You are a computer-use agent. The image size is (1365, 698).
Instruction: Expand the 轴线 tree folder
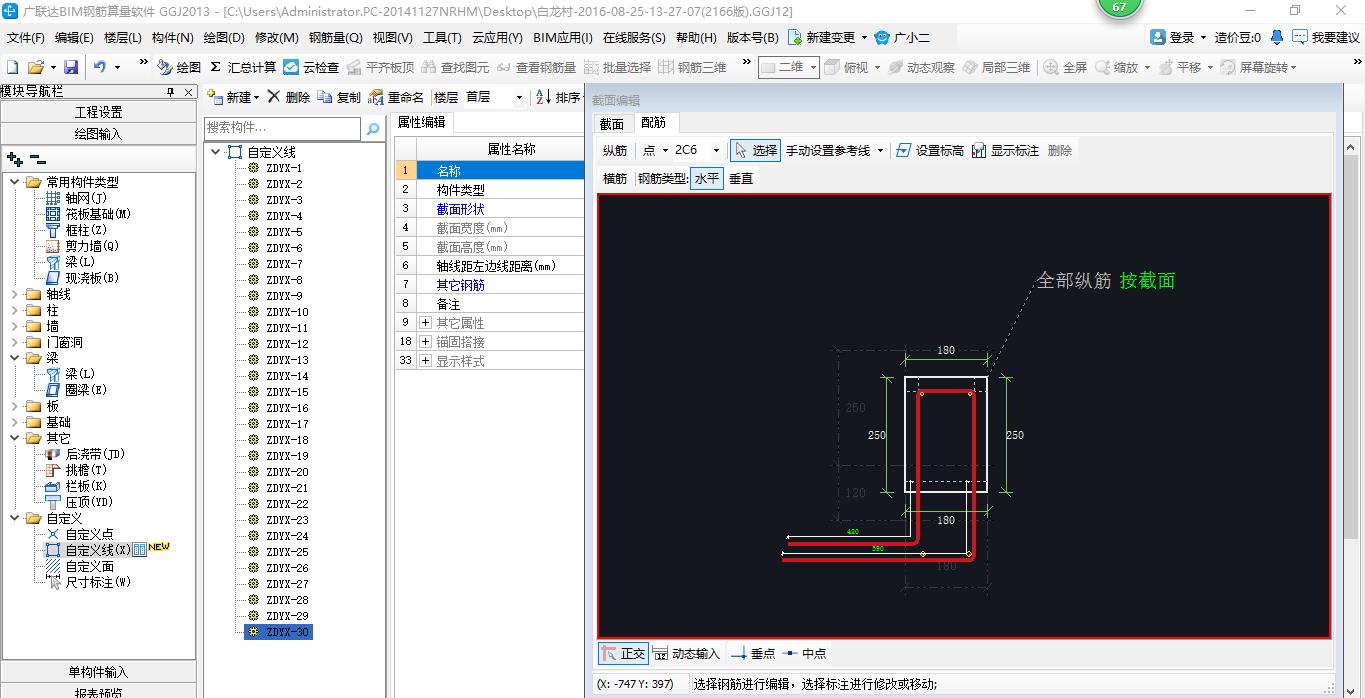[x=15, y=294]
